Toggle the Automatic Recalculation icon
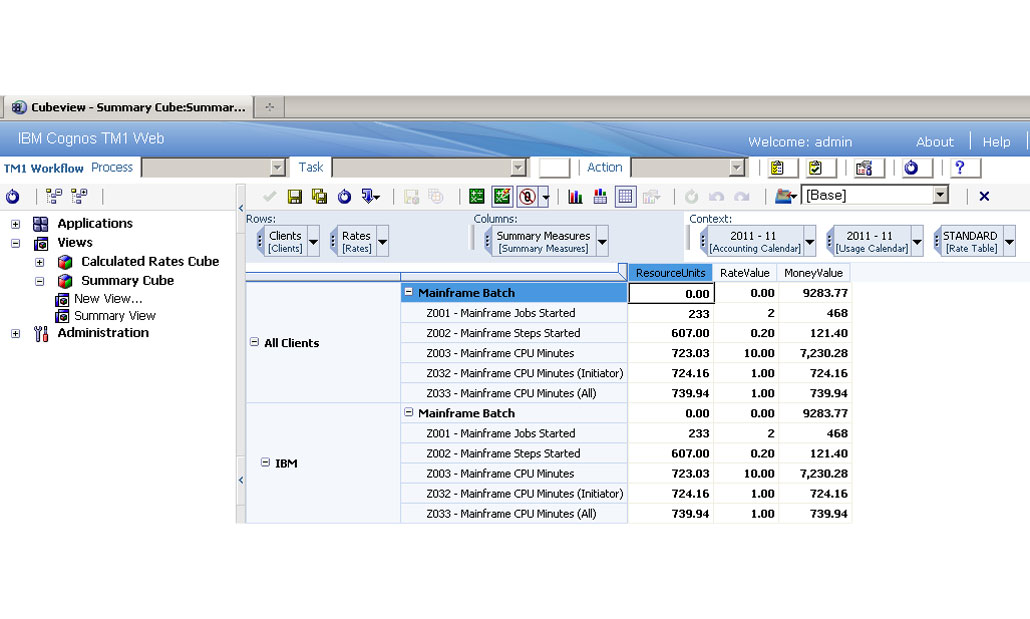Viewport: 1030px width, 619px height. pyautogui.click(x=502, y=196)
